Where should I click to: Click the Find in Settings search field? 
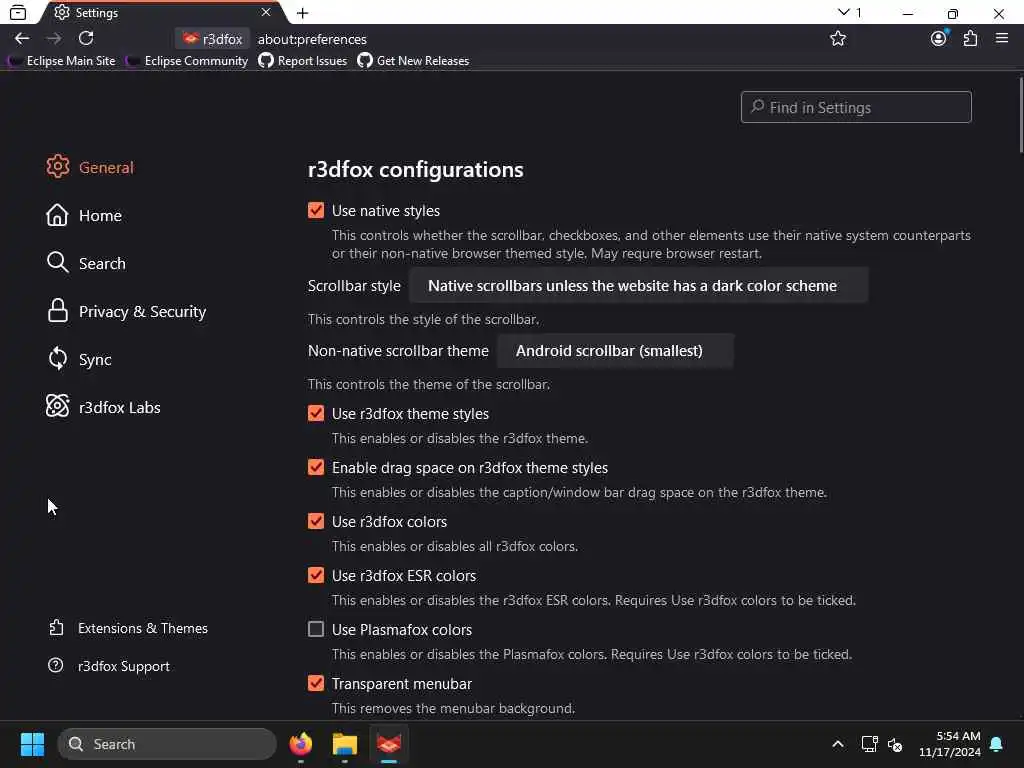point(856,107)
